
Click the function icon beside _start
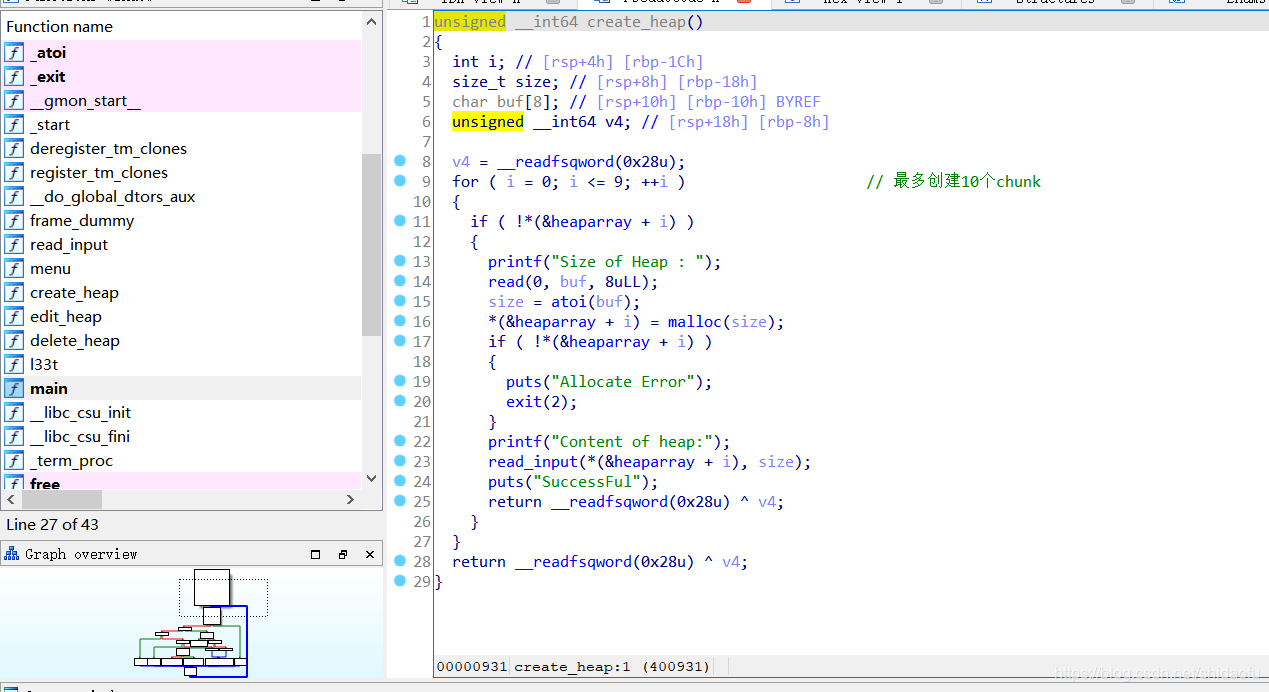click(x=14, y=125)
